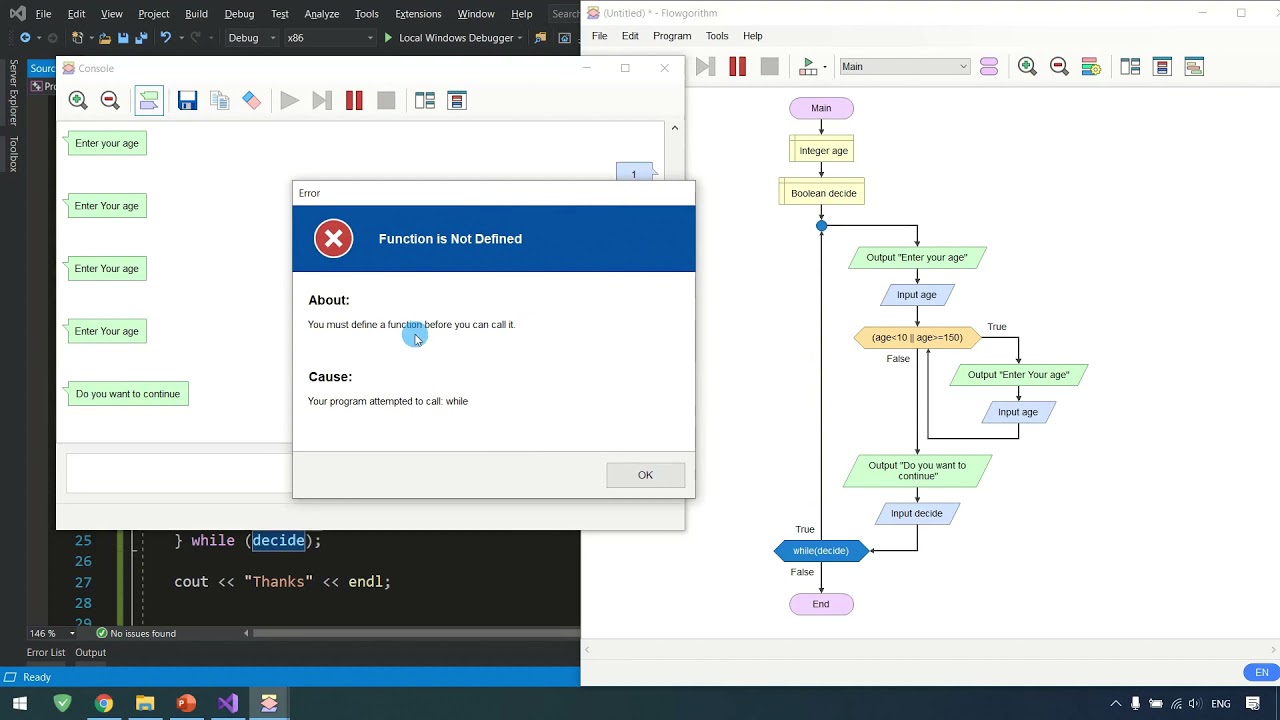Select the age range decision diamond
The image size is (1280, 720).
(x=917, y=337)
